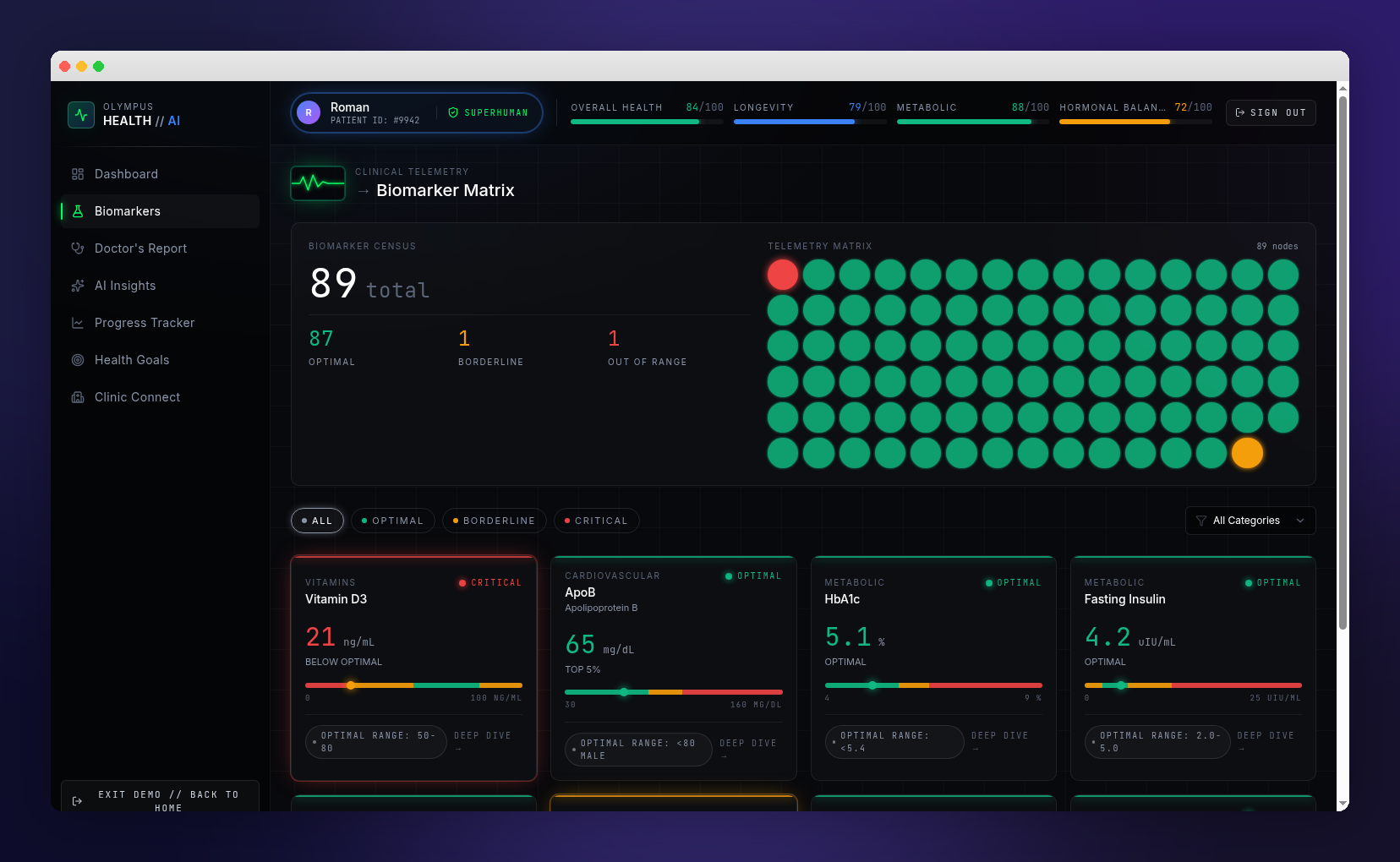This screenshot has height=862, width=1400.
Task: Click the Health Goals target icon
Action: [x=78, y=360]
